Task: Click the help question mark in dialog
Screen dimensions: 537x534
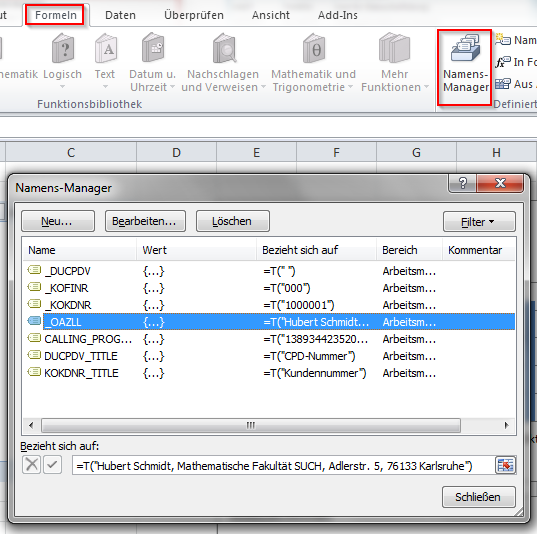Action: 462,183
